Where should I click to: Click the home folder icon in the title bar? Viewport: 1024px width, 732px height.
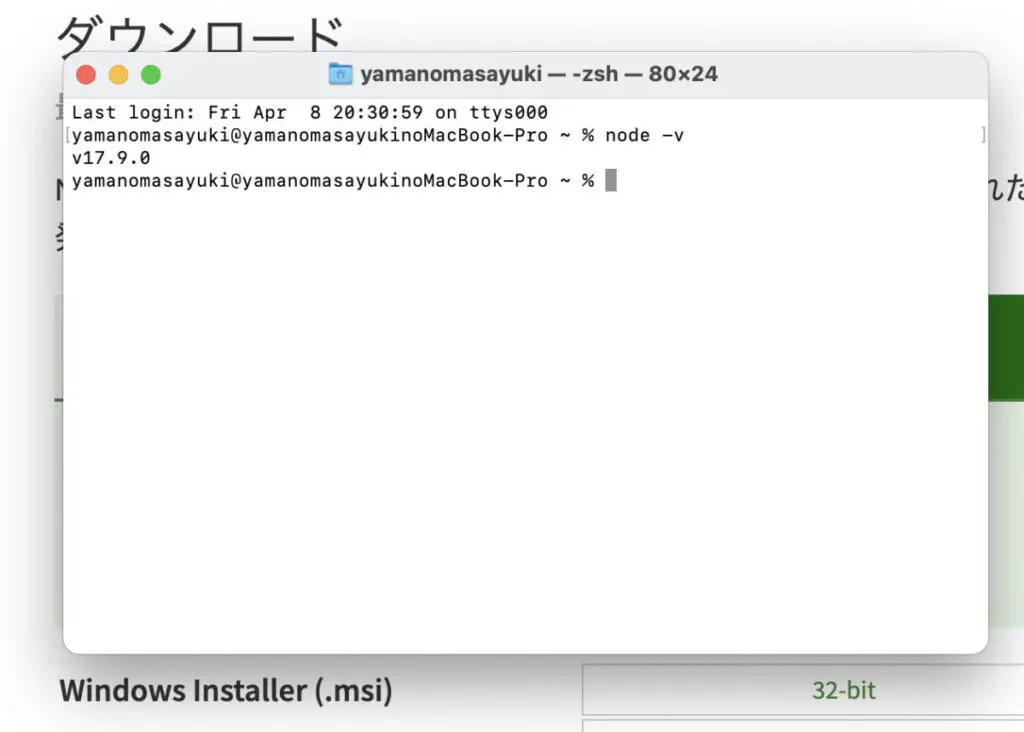(341, 74)
